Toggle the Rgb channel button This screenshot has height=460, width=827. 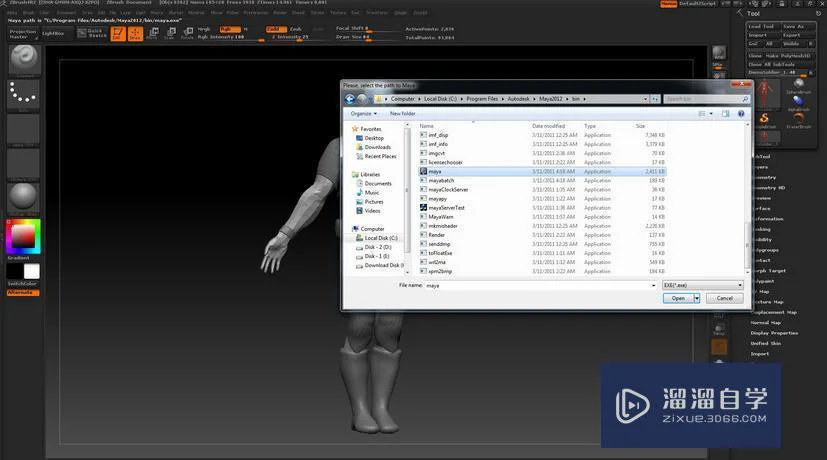click(230, 29)
